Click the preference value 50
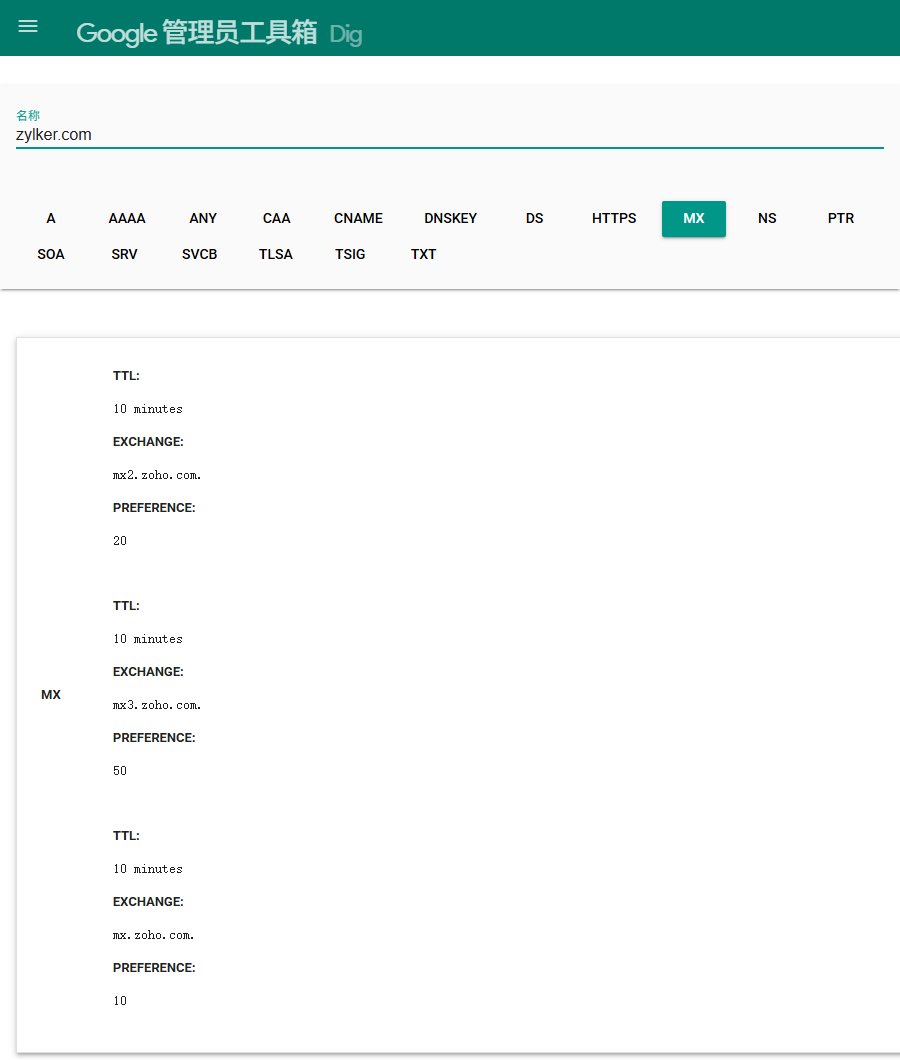 pyautogui.click(x=120, y=771)
